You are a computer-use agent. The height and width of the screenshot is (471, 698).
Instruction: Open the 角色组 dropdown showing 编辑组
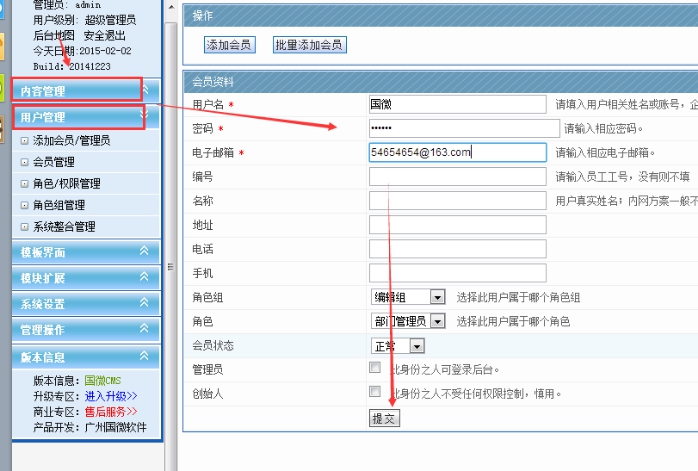(437, 297)
